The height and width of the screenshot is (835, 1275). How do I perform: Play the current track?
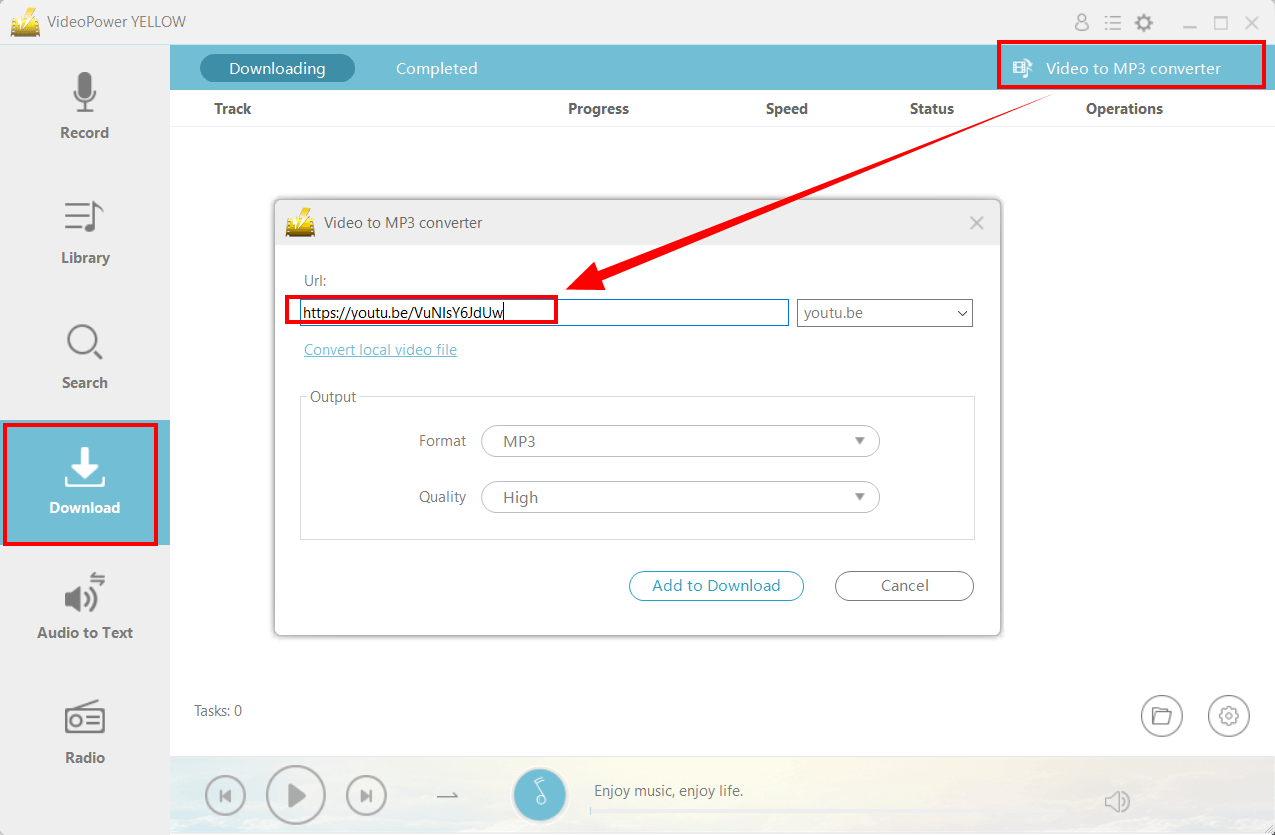(296, 795)
